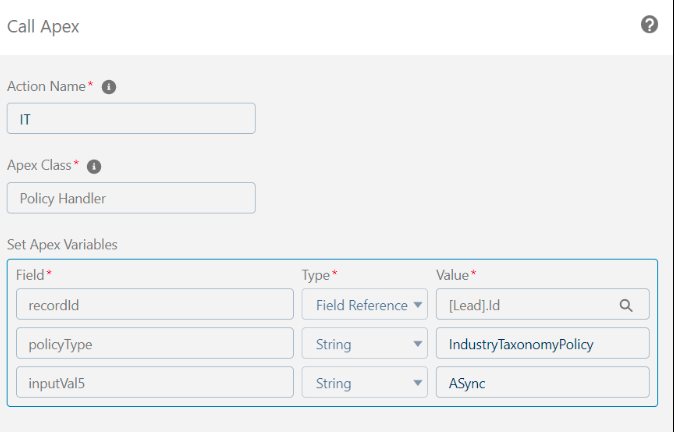The image size is (674, 432).
Task: Expand the String type dropdown for policyType
Action: click(x=365, y=343)
